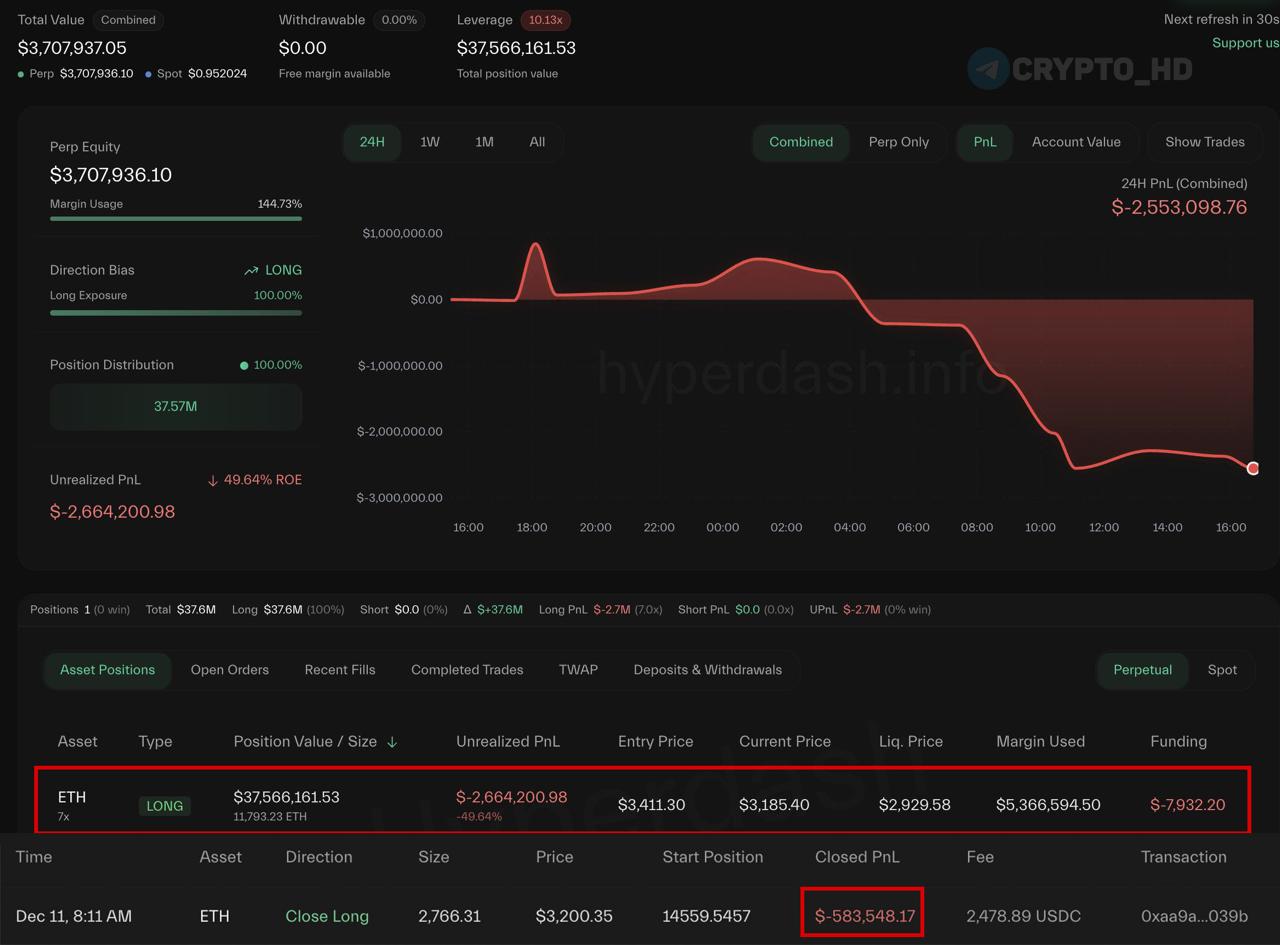The image size is (1280, 945).
Task: Click the sort arrow beside Position Value / Size
Action: (x=392, y=742)
